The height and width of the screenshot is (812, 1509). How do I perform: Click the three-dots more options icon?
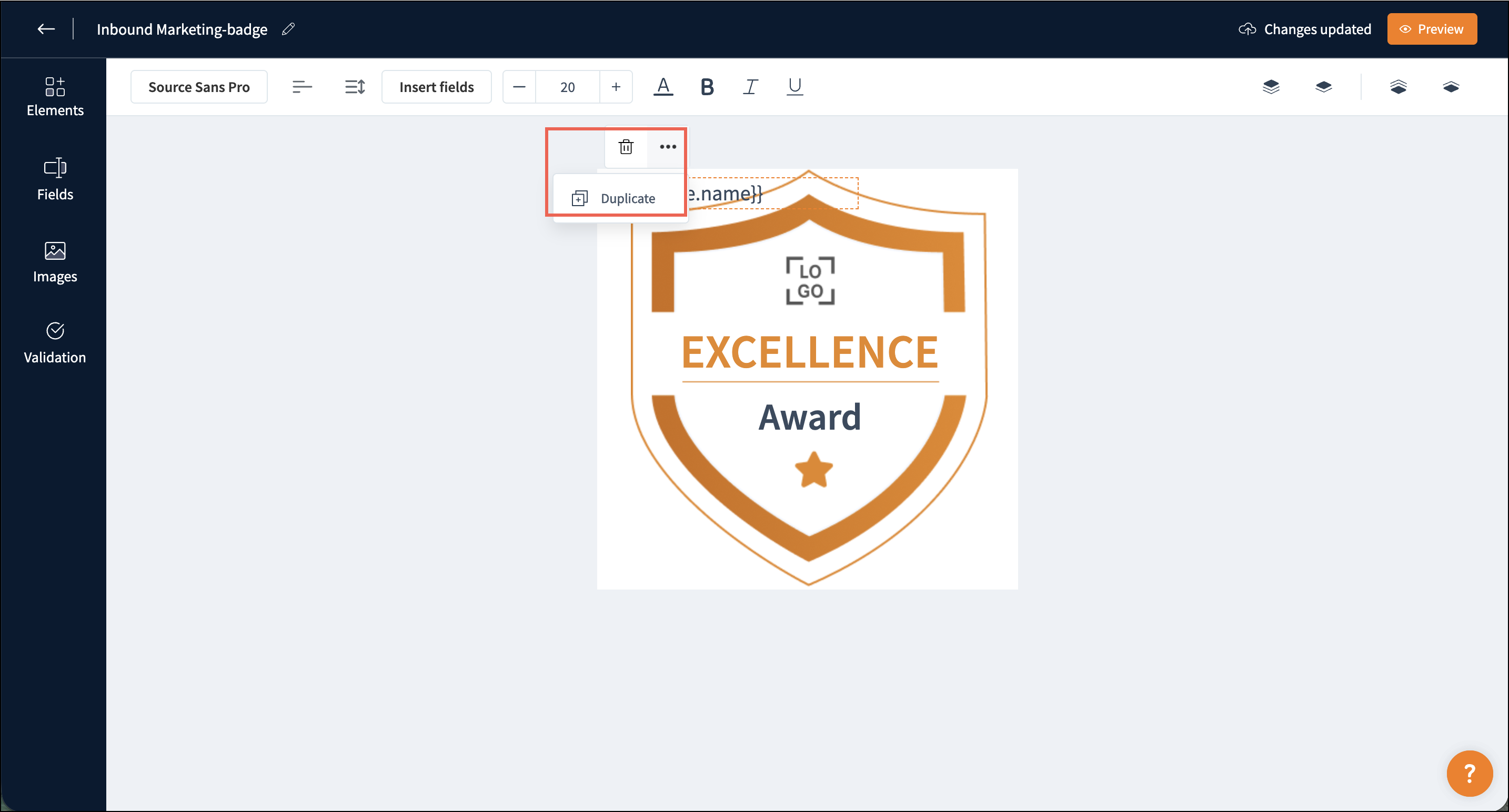pyautogui.click(x=668, y=146)
